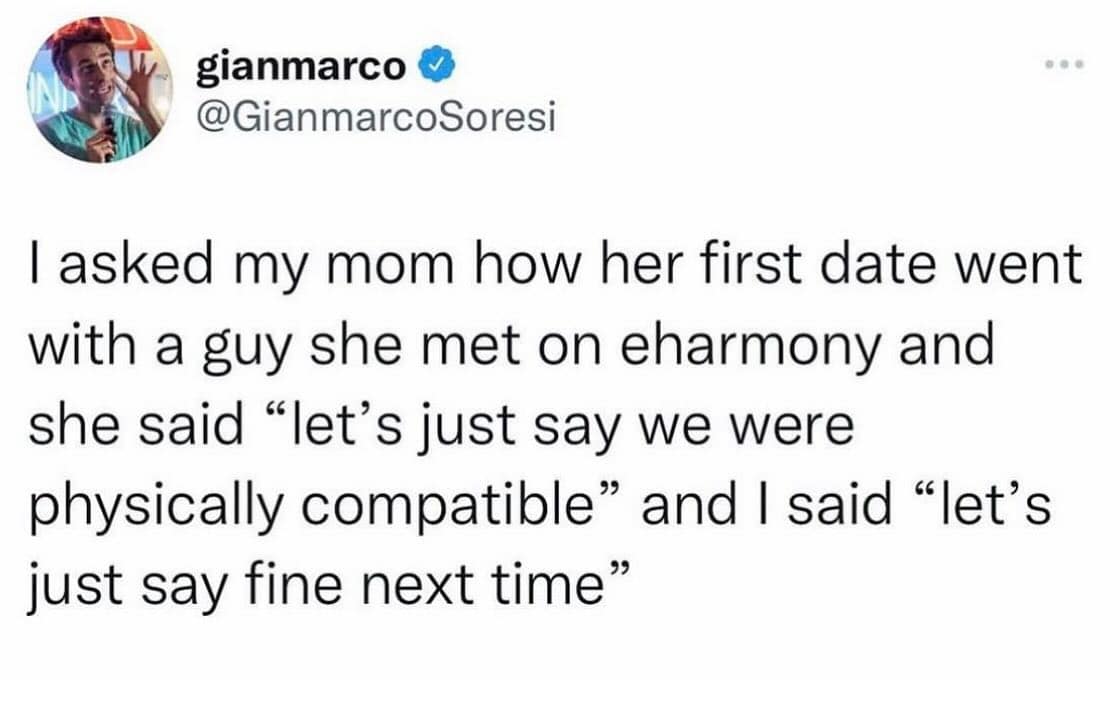Open gianmarco's profile picture
1120x707 pixels.
pyautogui.click(x=100, y=90)
